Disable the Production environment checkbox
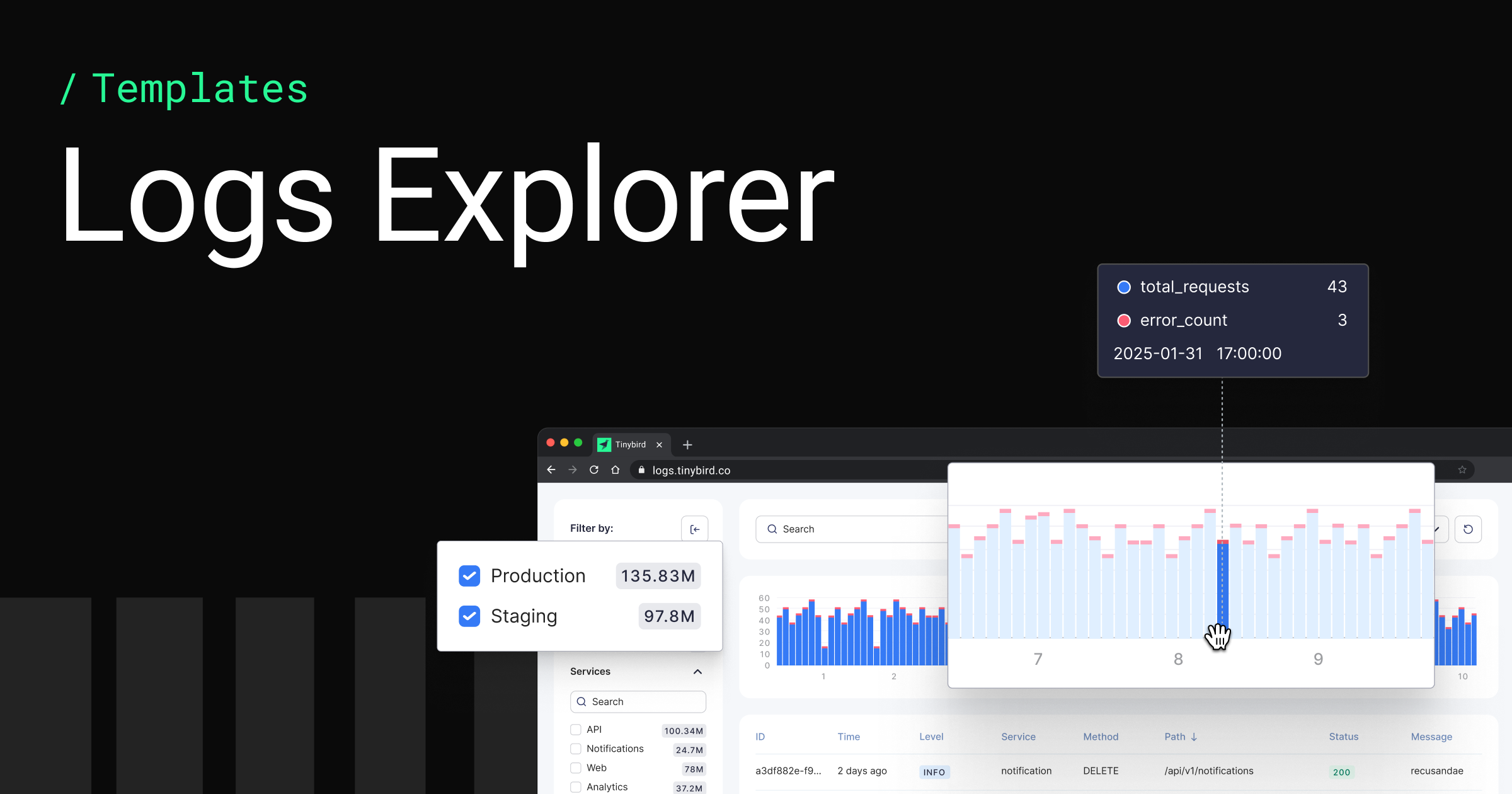The image size is (1512, 794). click(x=469, y=575)
